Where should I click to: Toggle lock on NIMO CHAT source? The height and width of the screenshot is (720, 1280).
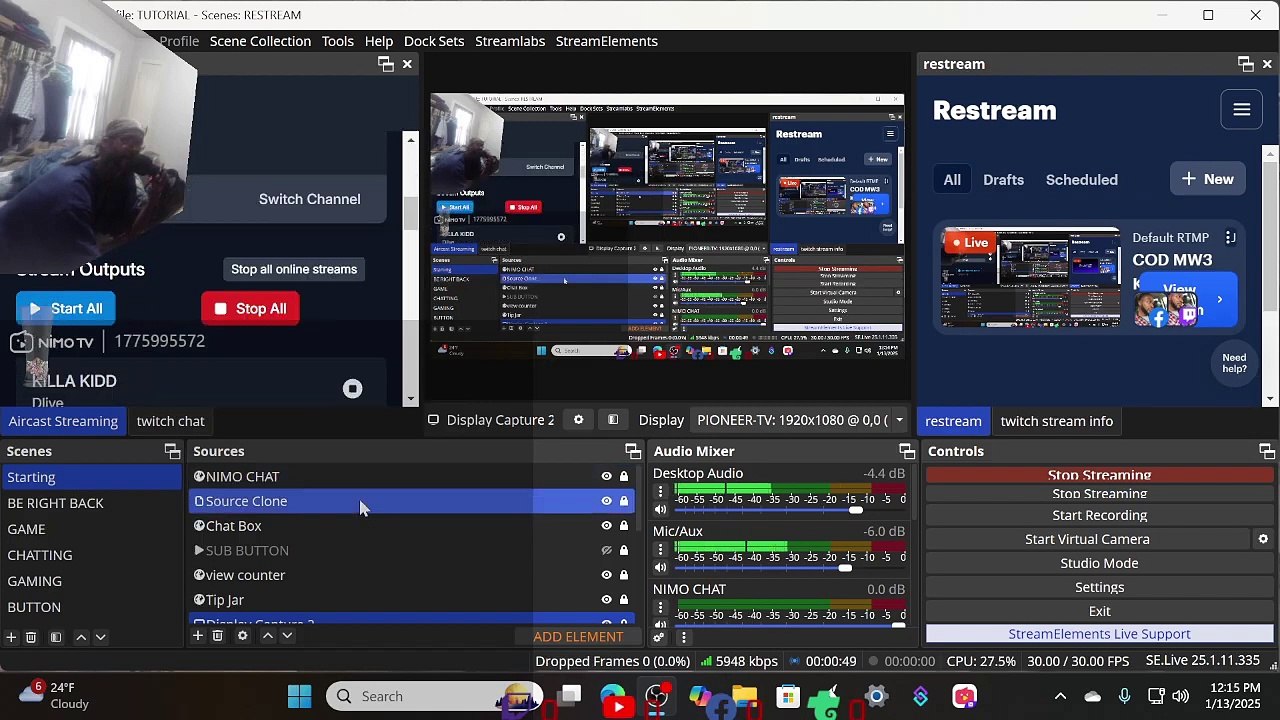click(624, 477)
